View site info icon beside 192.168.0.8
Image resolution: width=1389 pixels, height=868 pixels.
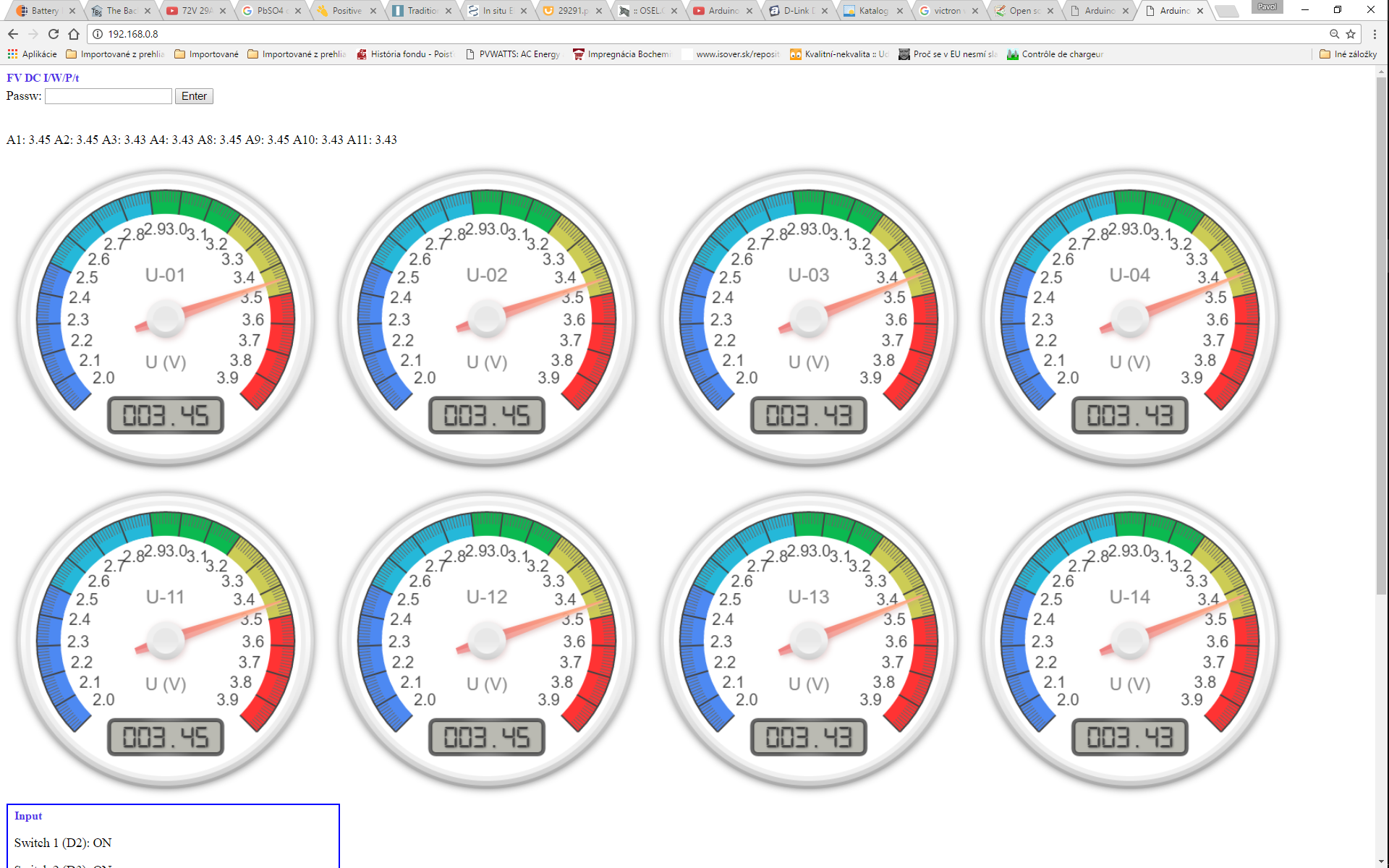98,34
